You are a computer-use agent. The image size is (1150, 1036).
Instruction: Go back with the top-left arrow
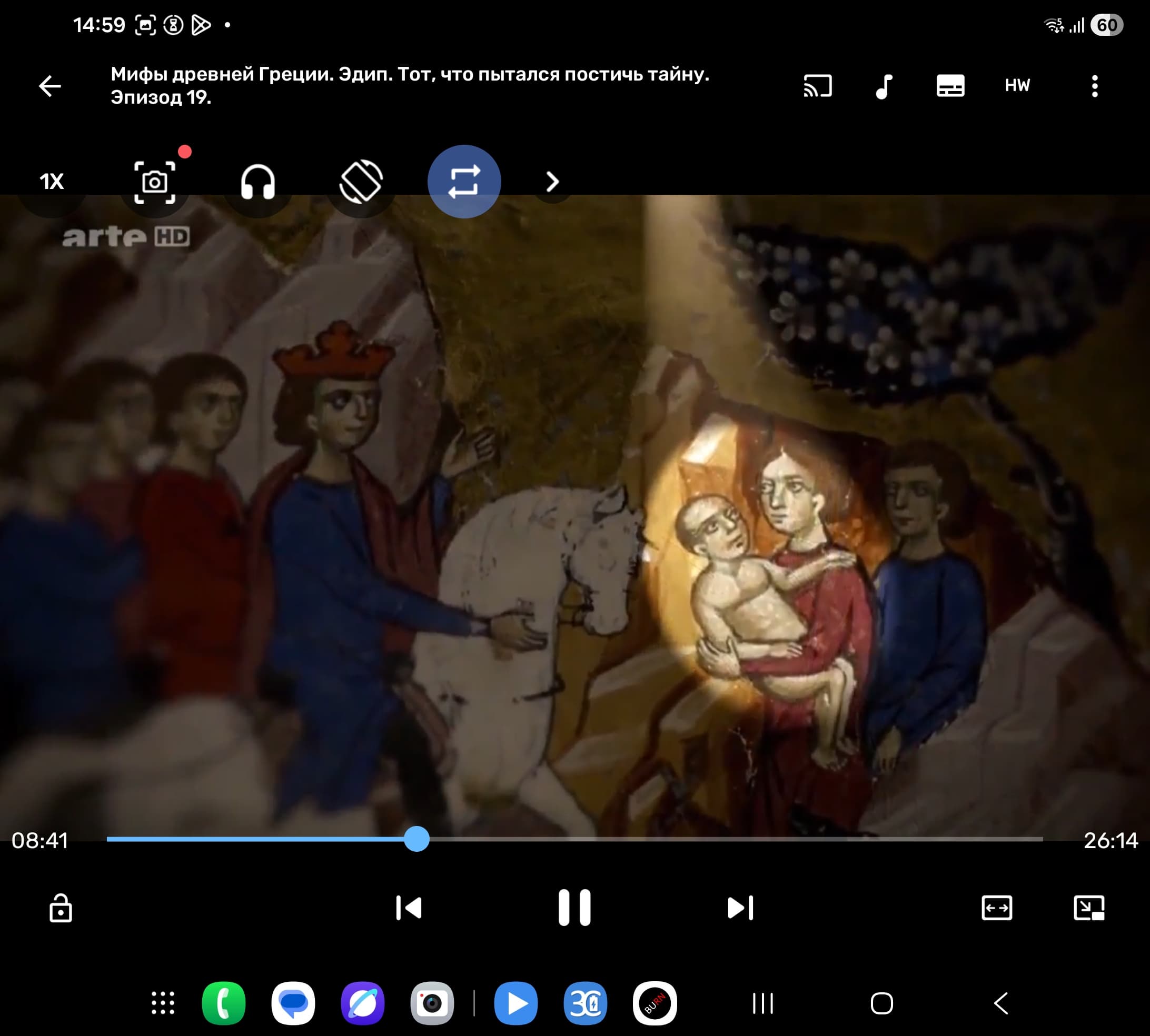50,86
